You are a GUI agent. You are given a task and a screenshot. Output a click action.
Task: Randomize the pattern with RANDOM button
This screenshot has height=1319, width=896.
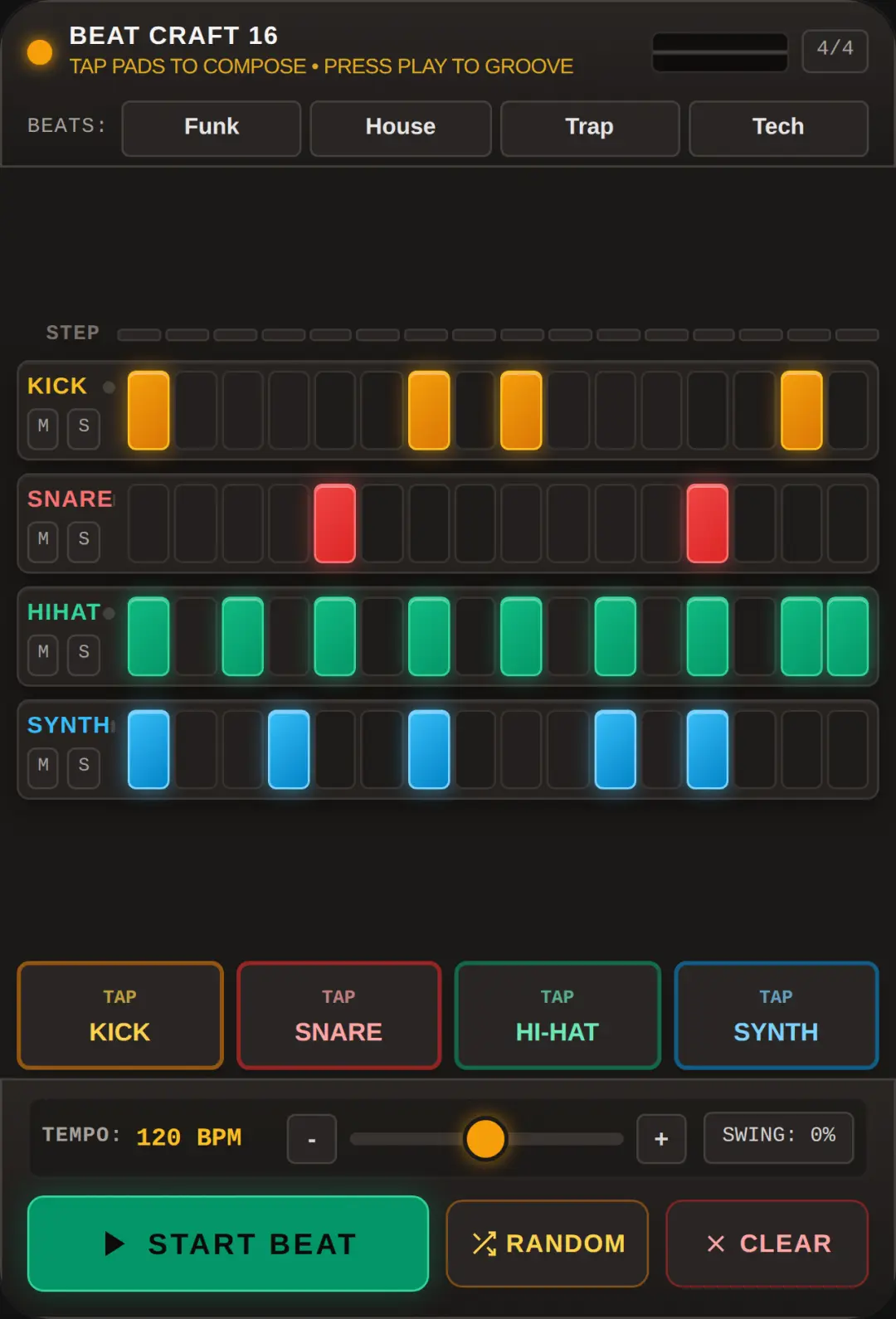click(x=547, y=1243)
